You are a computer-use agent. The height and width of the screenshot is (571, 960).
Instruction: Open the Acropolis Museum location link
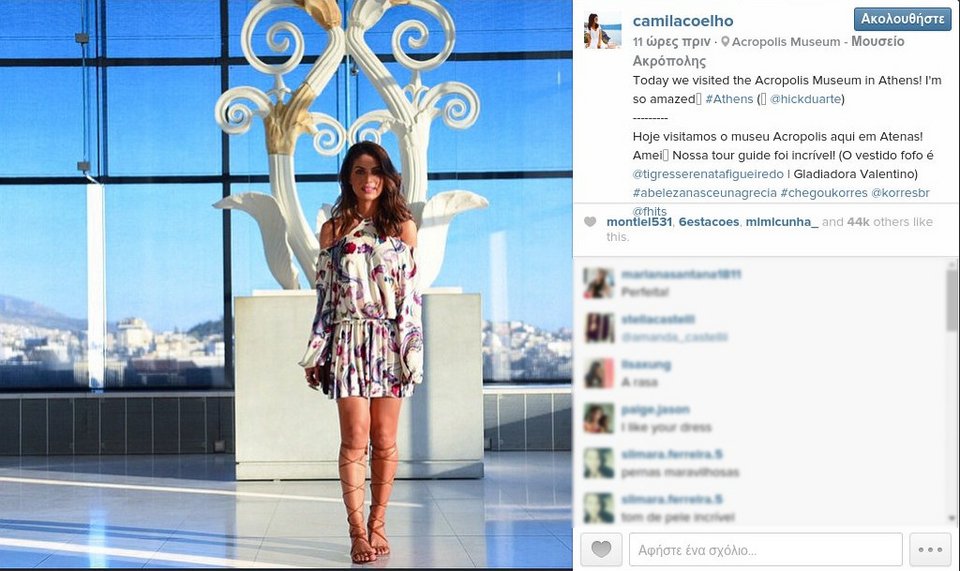coord(786,42)
